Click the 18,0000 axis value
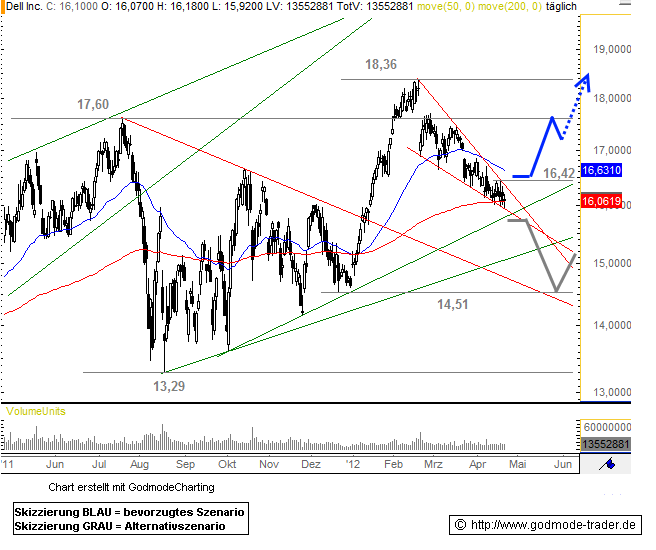The height and width of the screenshot is (550, 656). [612, 98]
